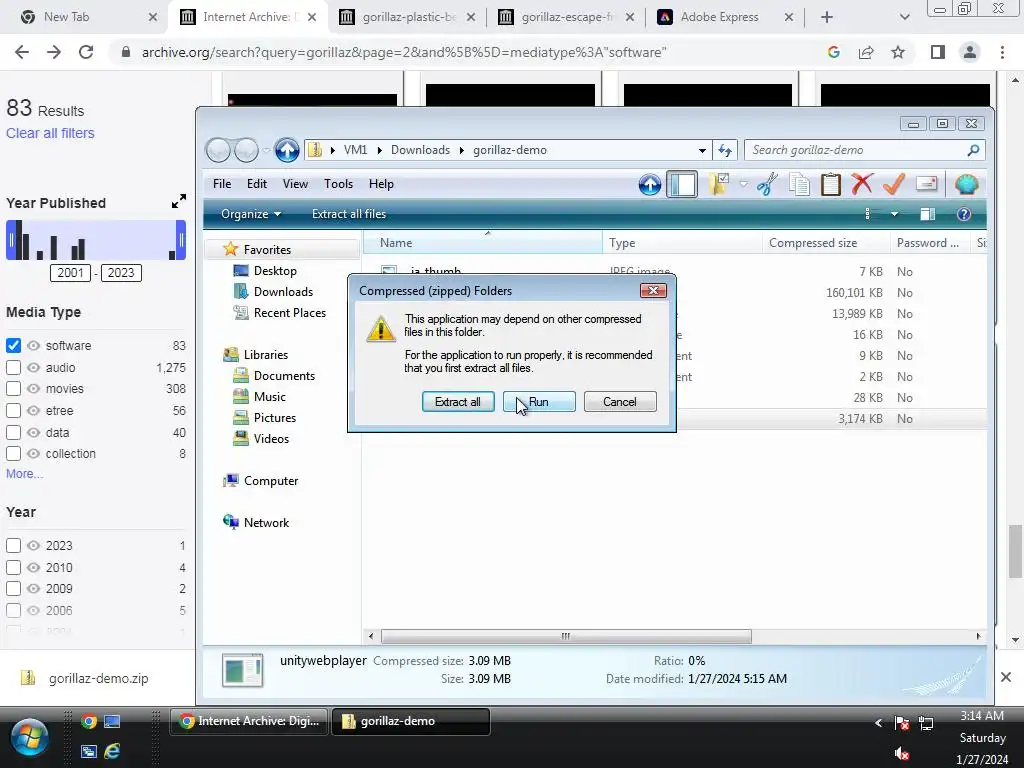
Task: Open the folder options toolbar icon
Action: click(718, 184)
